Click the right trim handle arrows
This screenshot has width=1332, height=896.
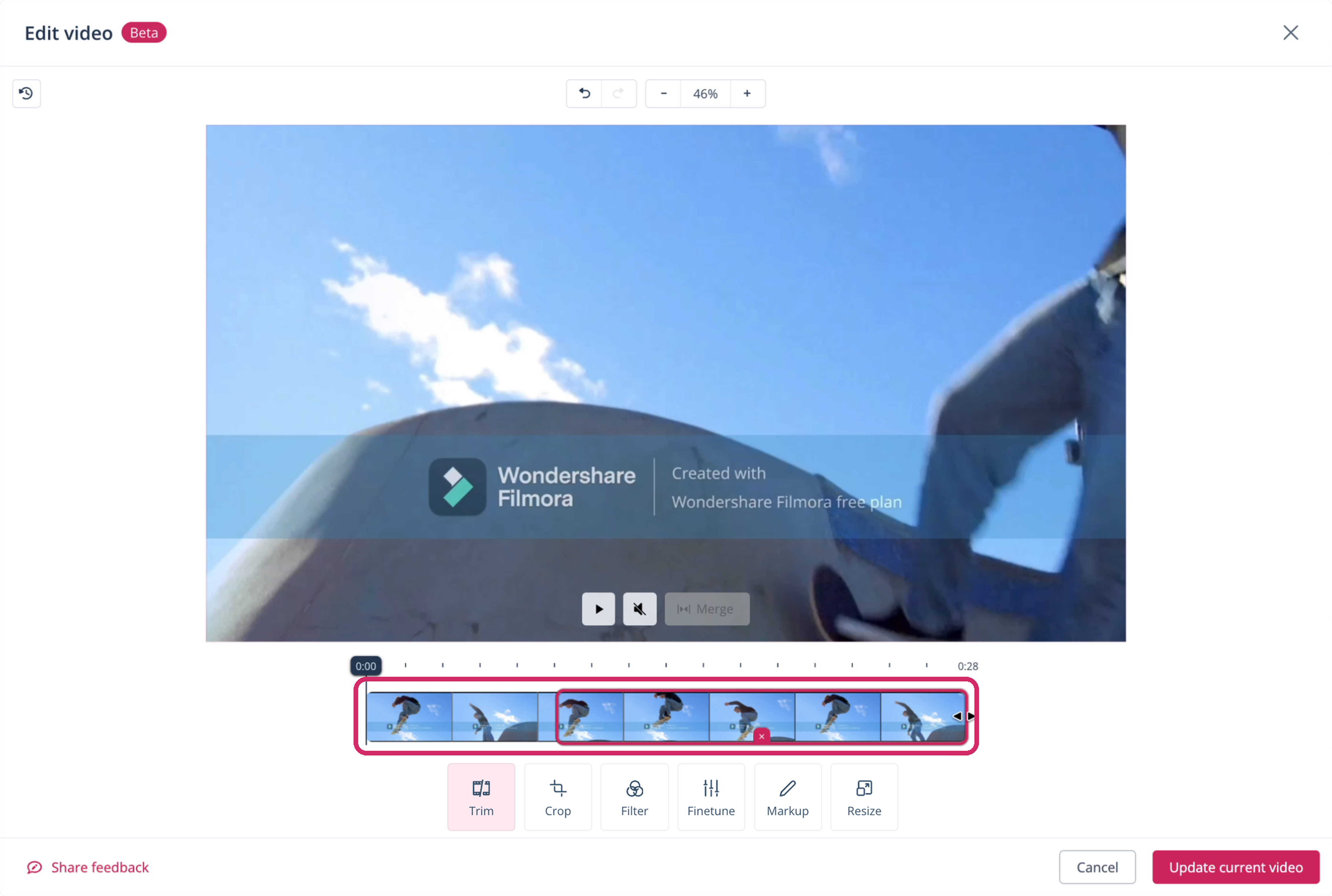[964, 716]
